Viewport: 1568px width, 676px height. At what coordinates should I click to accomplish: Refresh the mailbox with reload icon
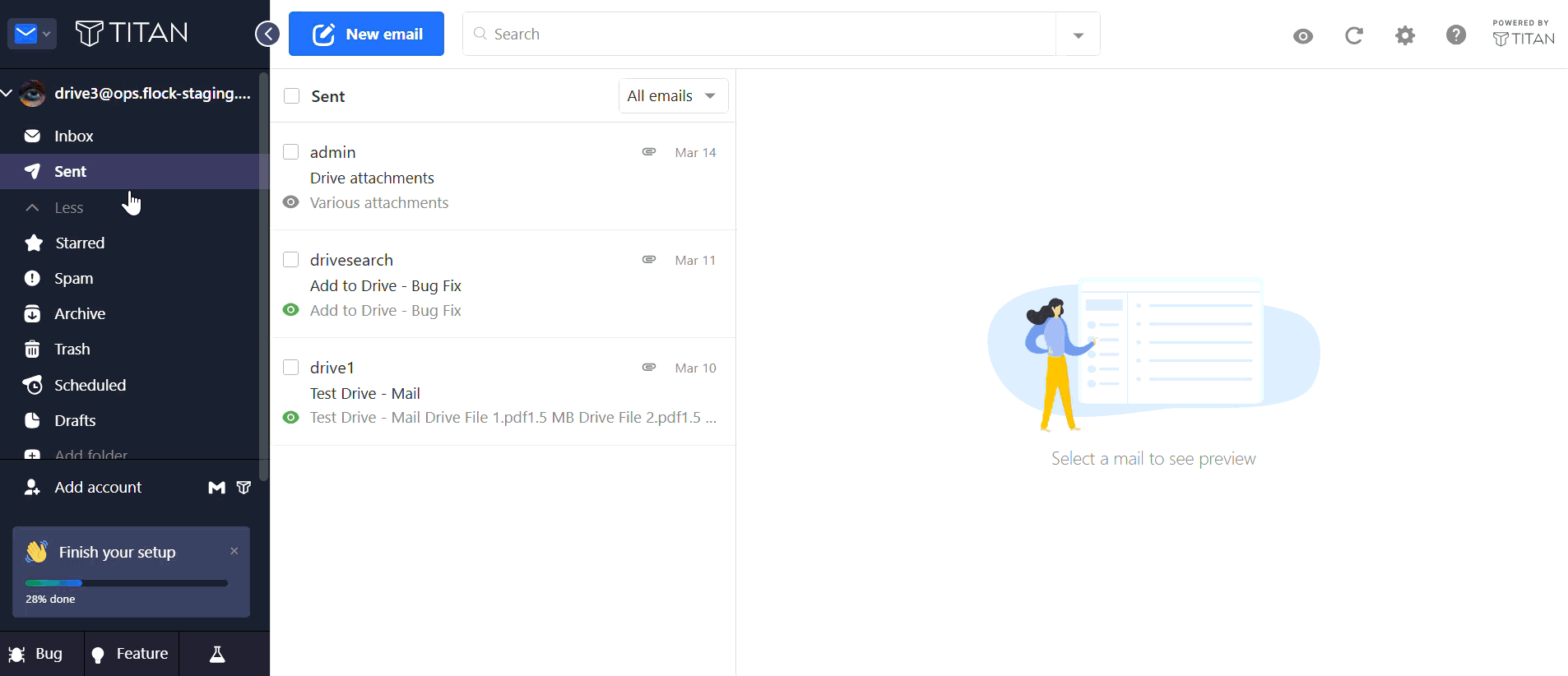pos(1354,35)
